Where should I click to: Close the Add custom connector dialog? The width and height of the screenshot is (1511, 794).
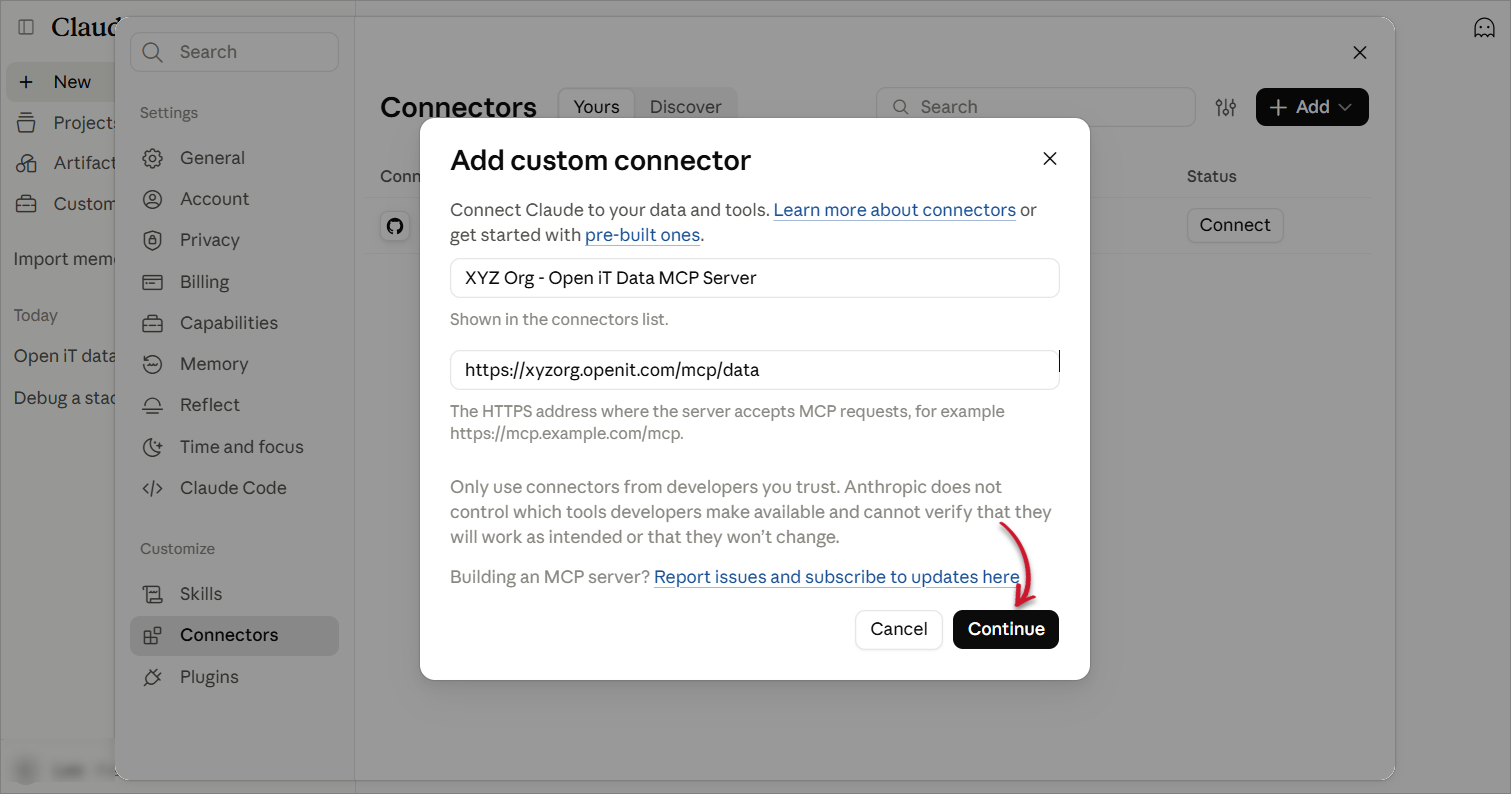[1049, 159]
